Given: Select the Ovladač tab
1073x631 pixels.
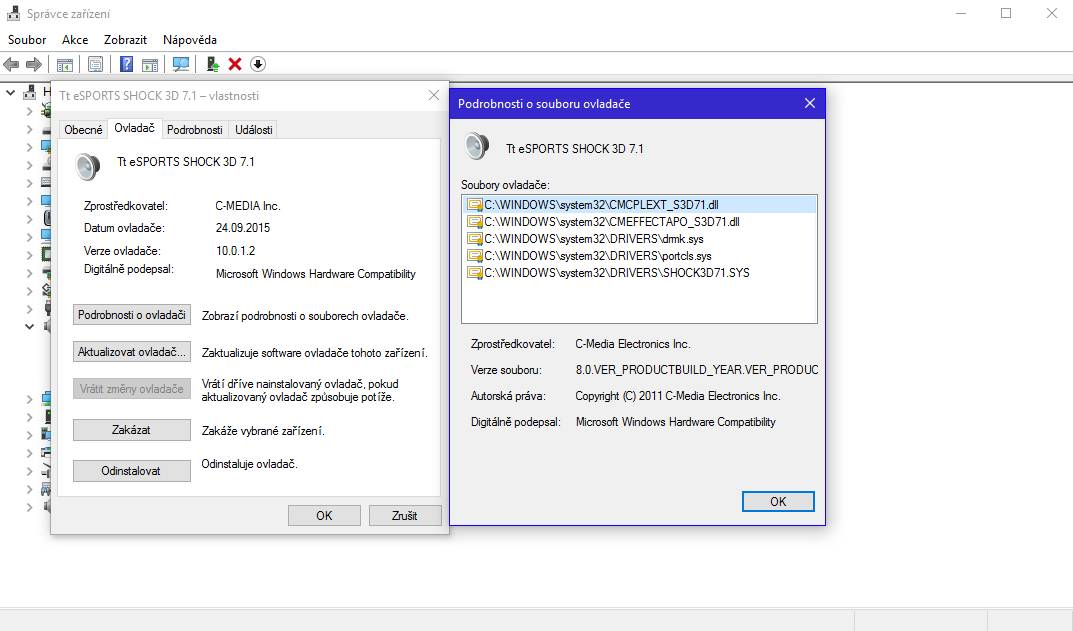Looking at the screenshot, I should point(134,128).
